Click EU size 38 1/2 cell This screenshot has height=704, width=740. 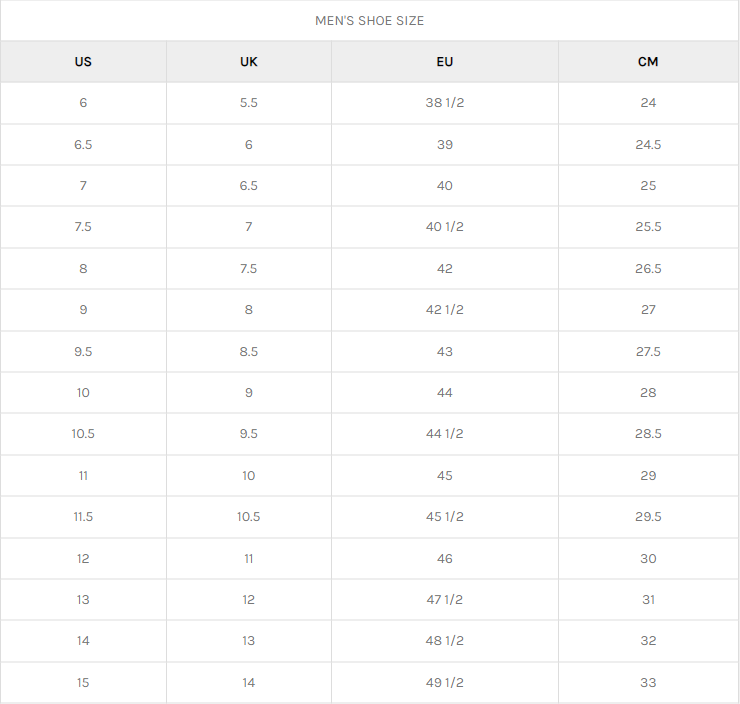(x=445, y=103)
